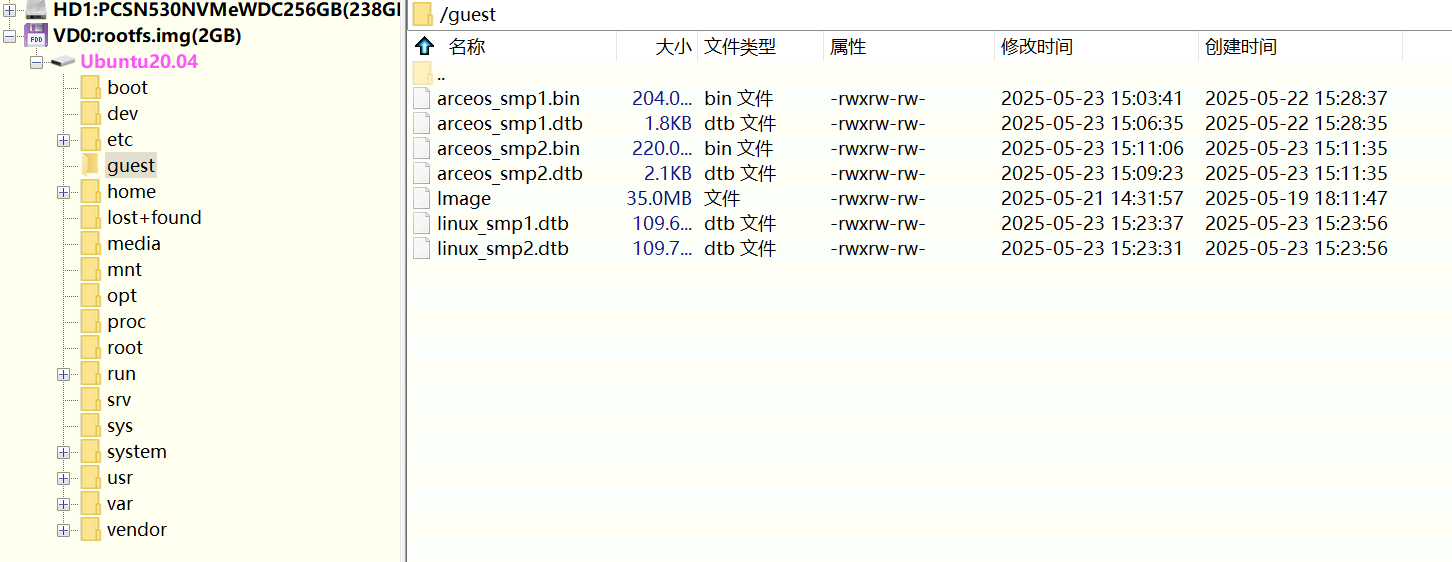
Task: Expand the home folder in tree
Action: (64, 192)
